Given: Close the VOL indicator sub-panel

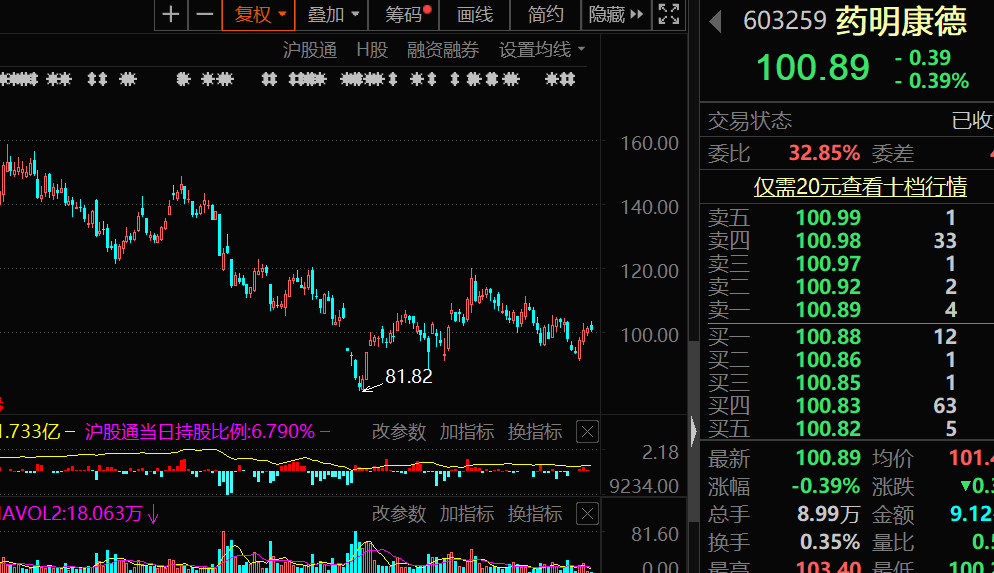Looking at the screenshot, I should click(587, 514).
